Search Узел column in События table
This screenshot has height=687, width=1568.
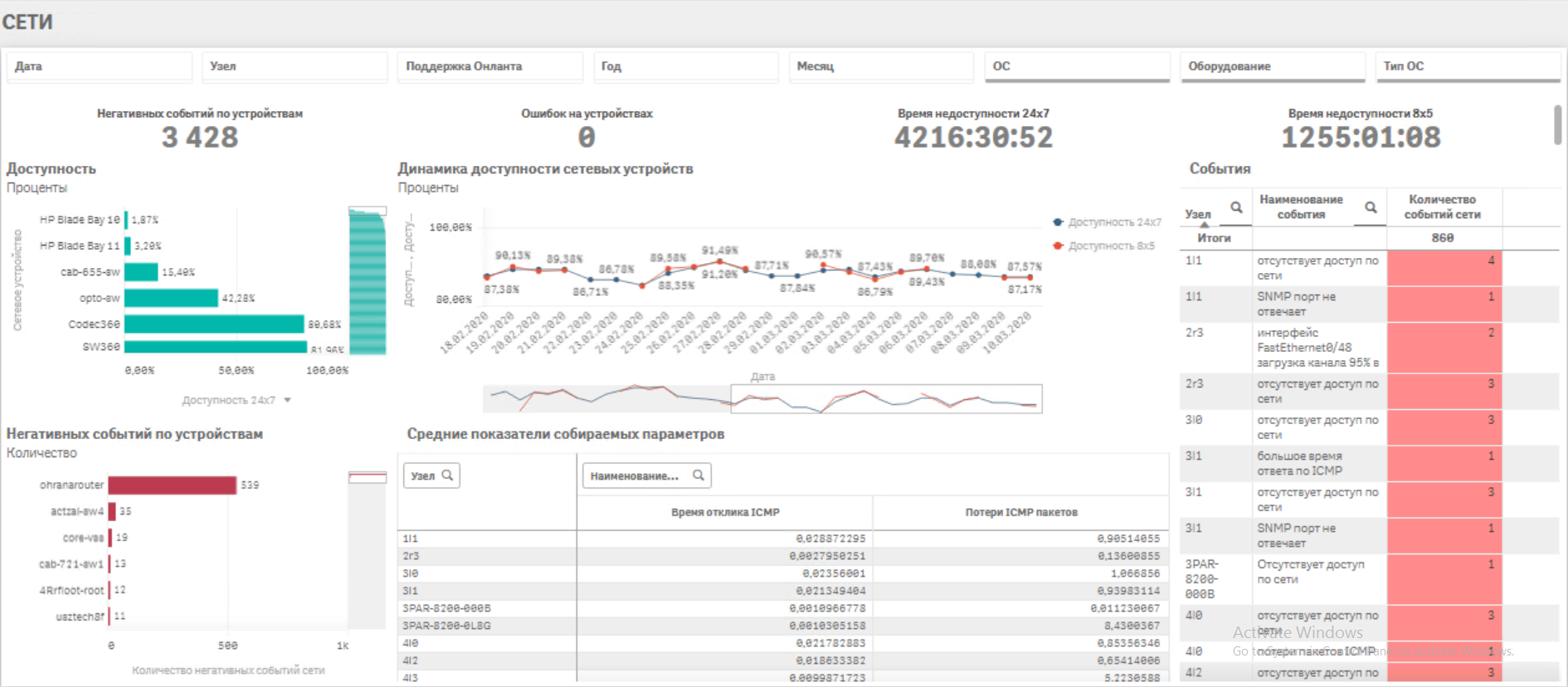pos(1236,207)
